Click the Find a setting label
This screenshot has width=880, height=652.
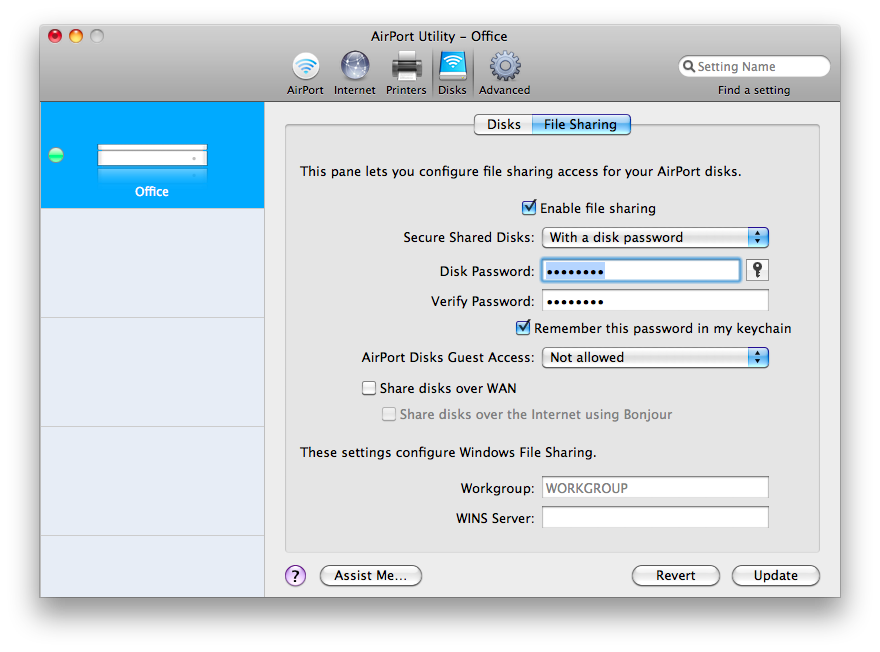[x=754, y=90]
